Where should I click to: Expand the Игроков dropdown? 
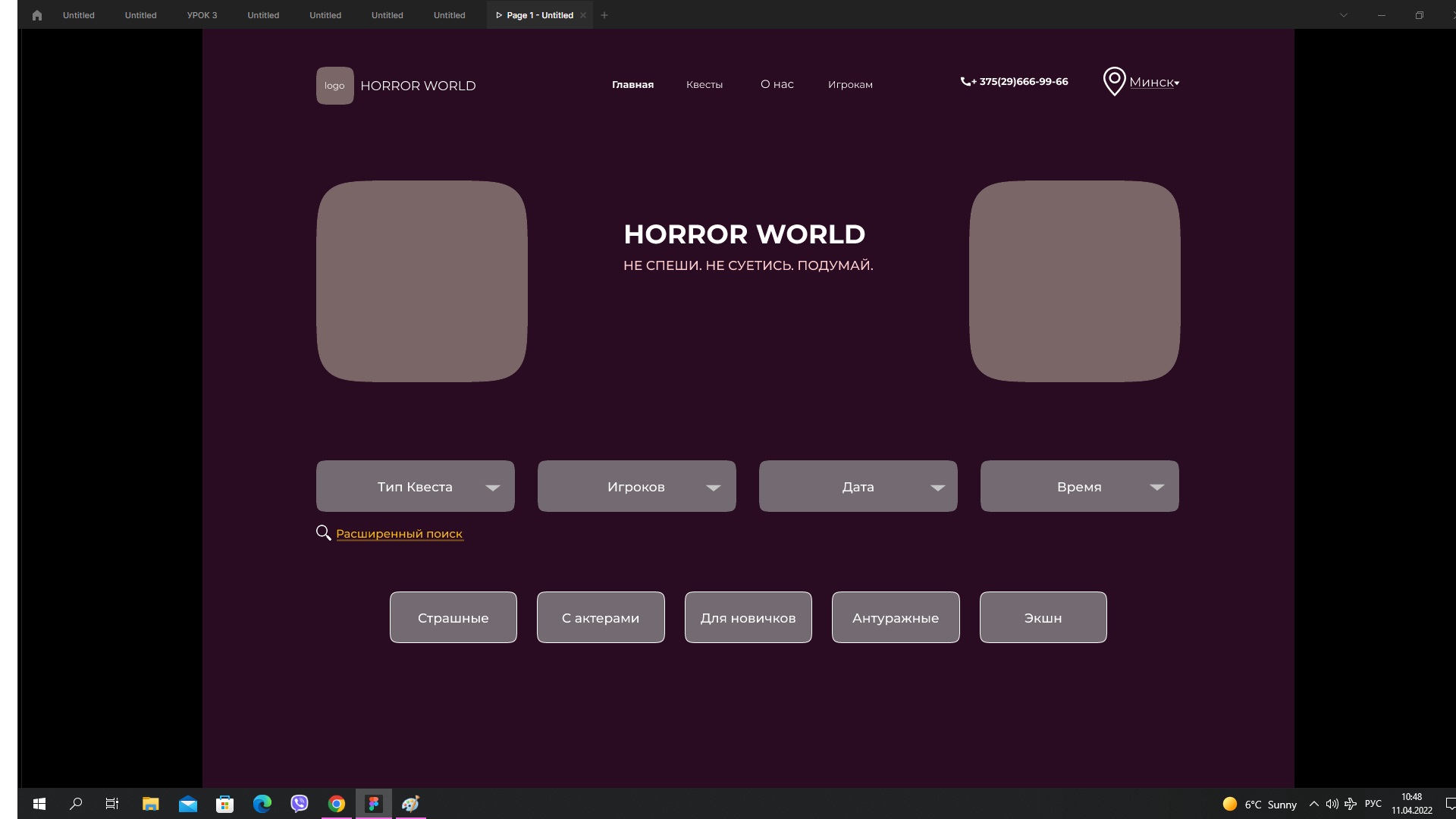point(637,486)
